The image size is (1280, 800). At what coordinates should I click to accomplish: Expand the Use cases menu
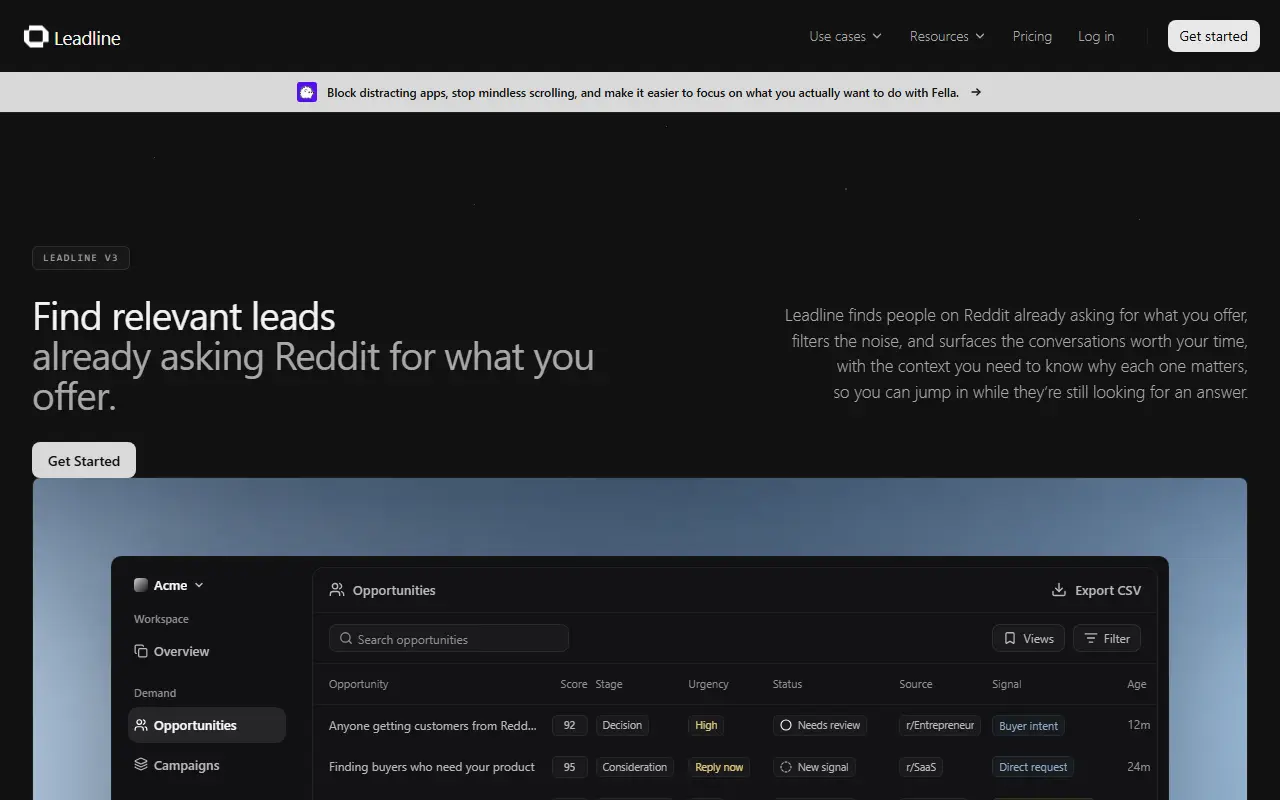click(x=846, y=36)
